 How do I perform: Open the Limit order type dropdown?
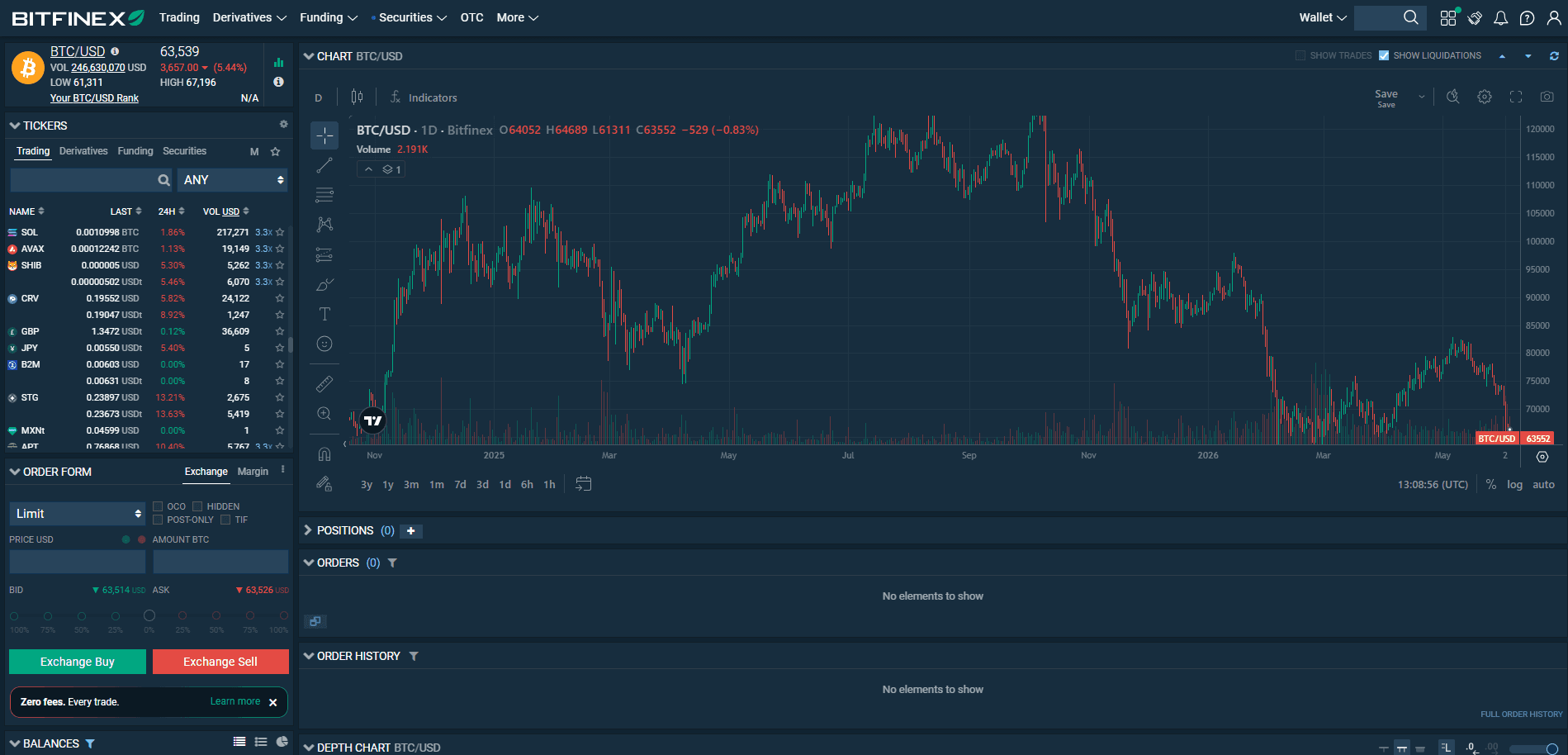pos(78,514)
